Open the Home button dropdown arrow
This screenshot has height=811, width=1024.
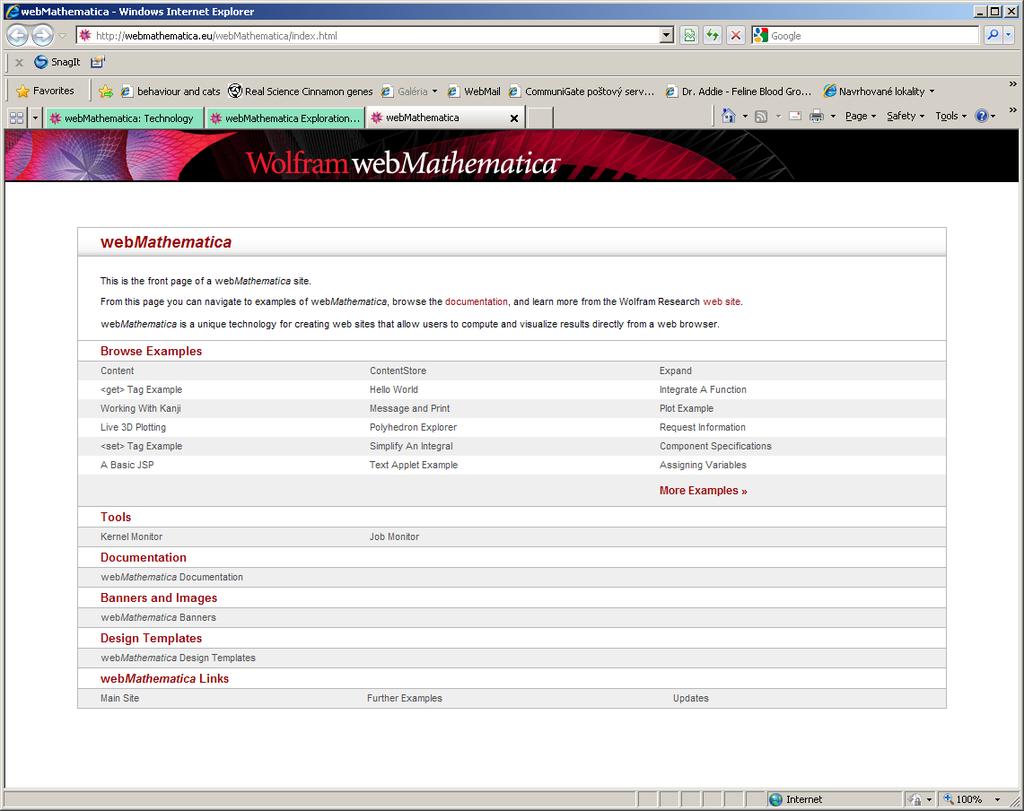click(744, 116)
